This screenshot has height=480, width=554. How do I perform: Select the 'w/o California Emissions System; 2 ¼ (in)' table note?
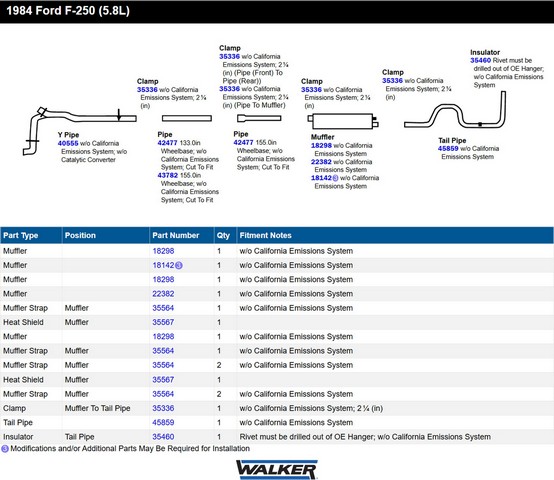tap(311, 408)
